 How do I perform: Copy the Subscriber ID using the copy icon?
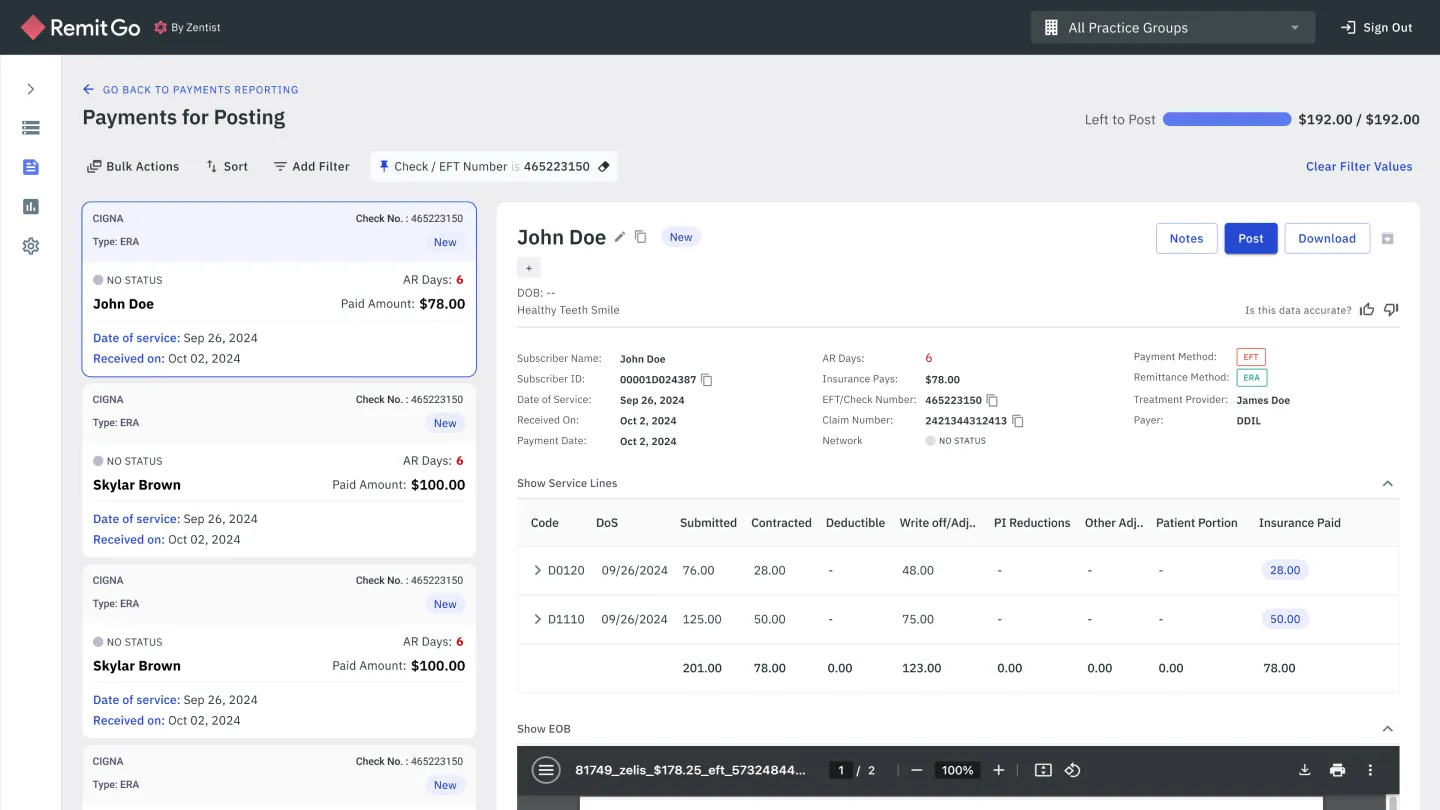[707, 380]
